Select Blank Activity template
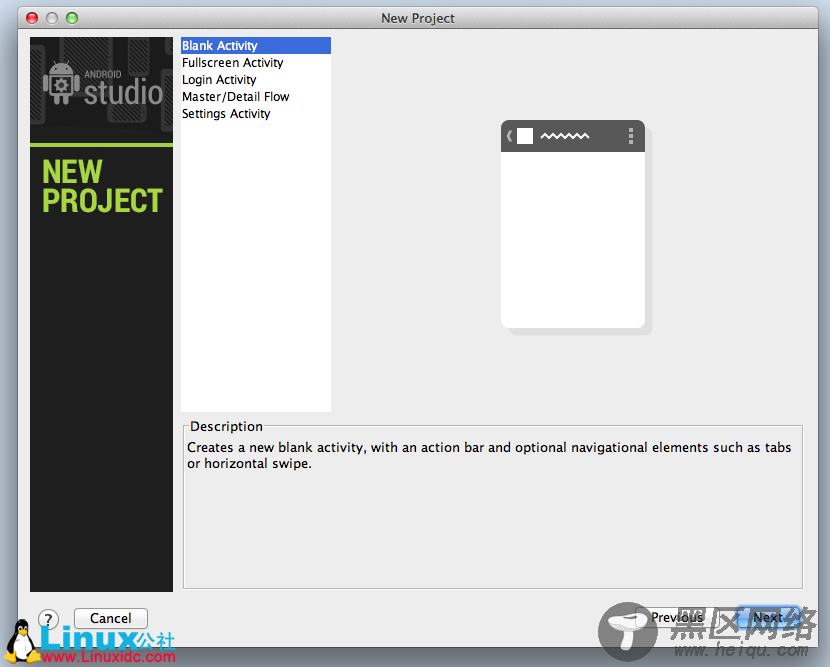Screen dimensions: 830x667 (x=256, y=46)
